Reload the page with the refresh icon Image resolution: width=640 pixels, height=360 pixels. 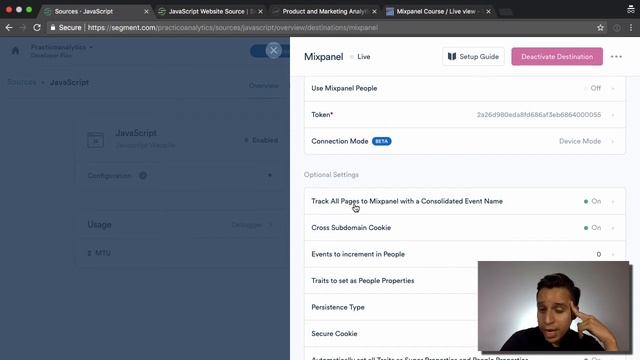(37, 27)
